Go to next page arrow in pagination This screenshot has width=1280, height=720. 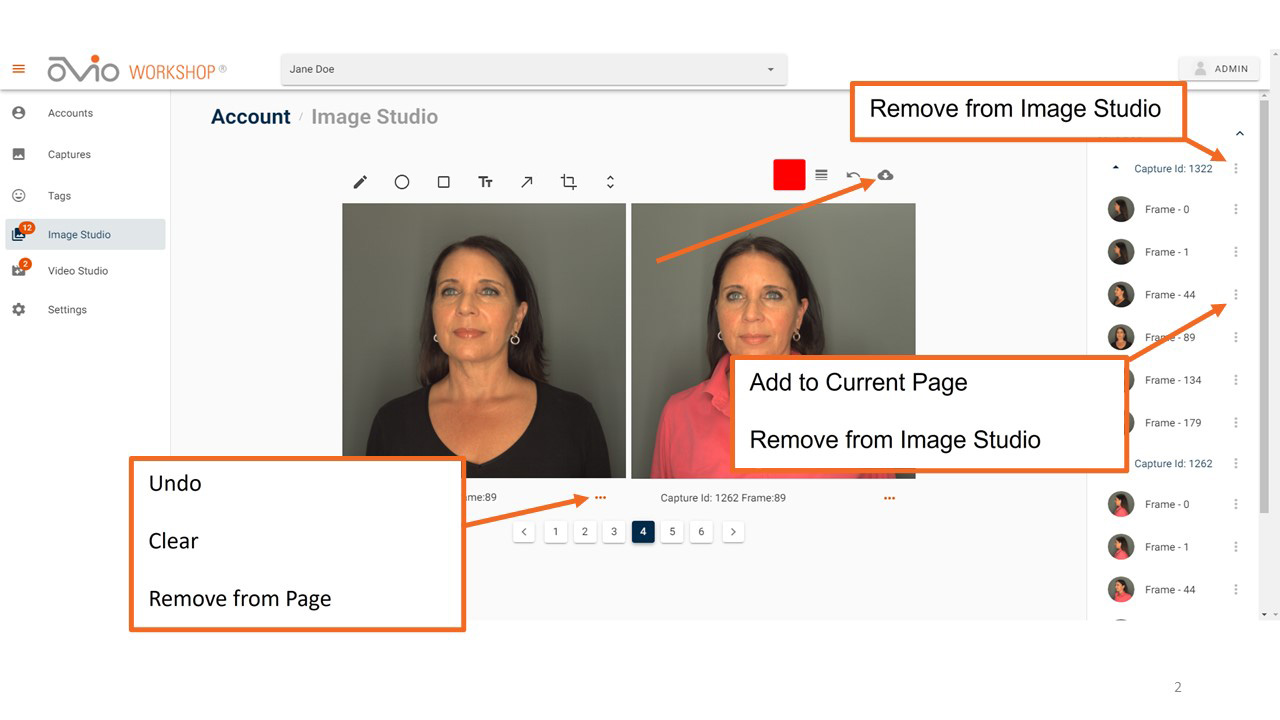pyautogui.click(x=733, y=532)
